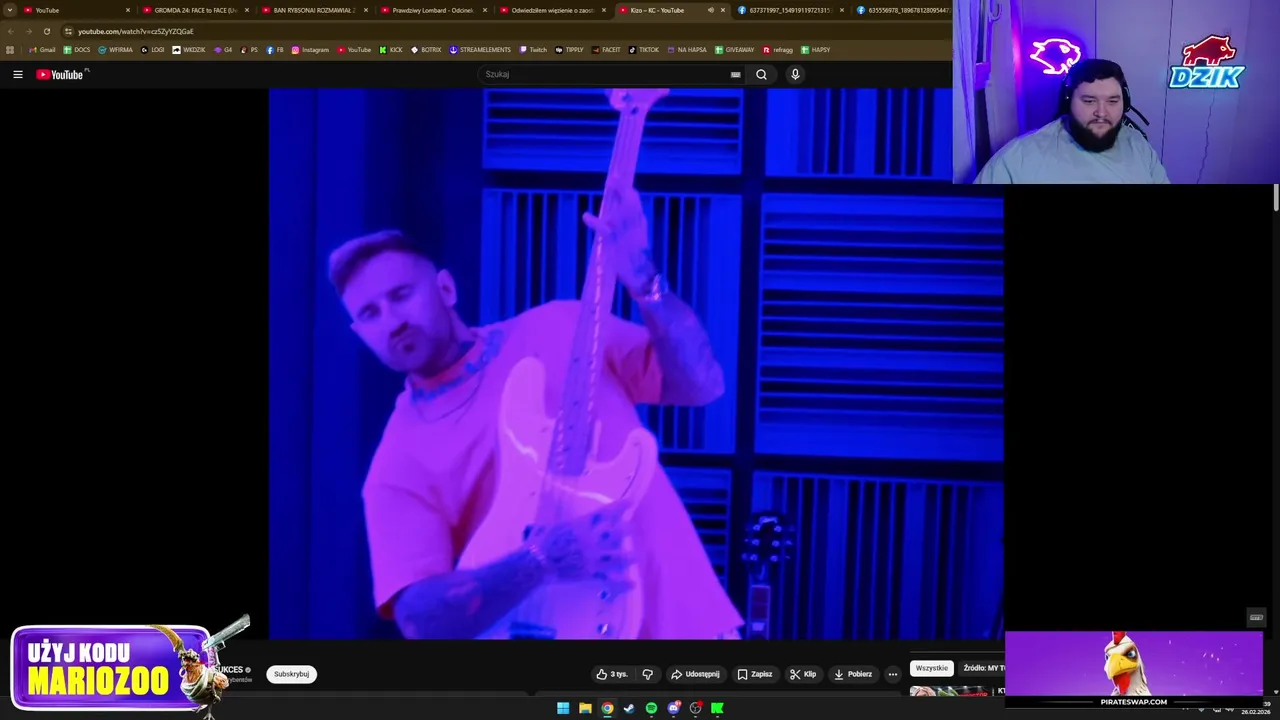Open KICK bookmark
The width and height of the screenshot is (1280, 720).
tap(391, 50)
